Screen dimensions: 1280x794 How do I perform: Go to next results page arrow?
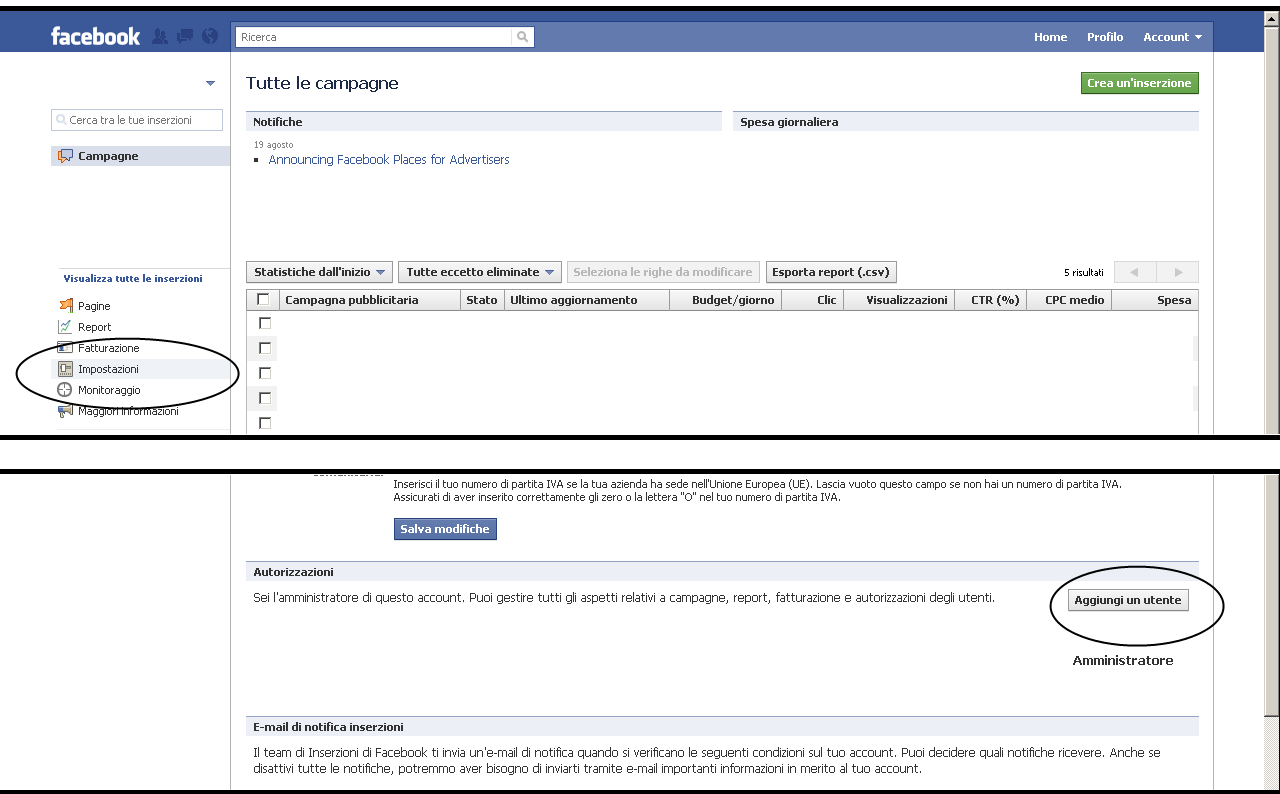(1178, 272)
